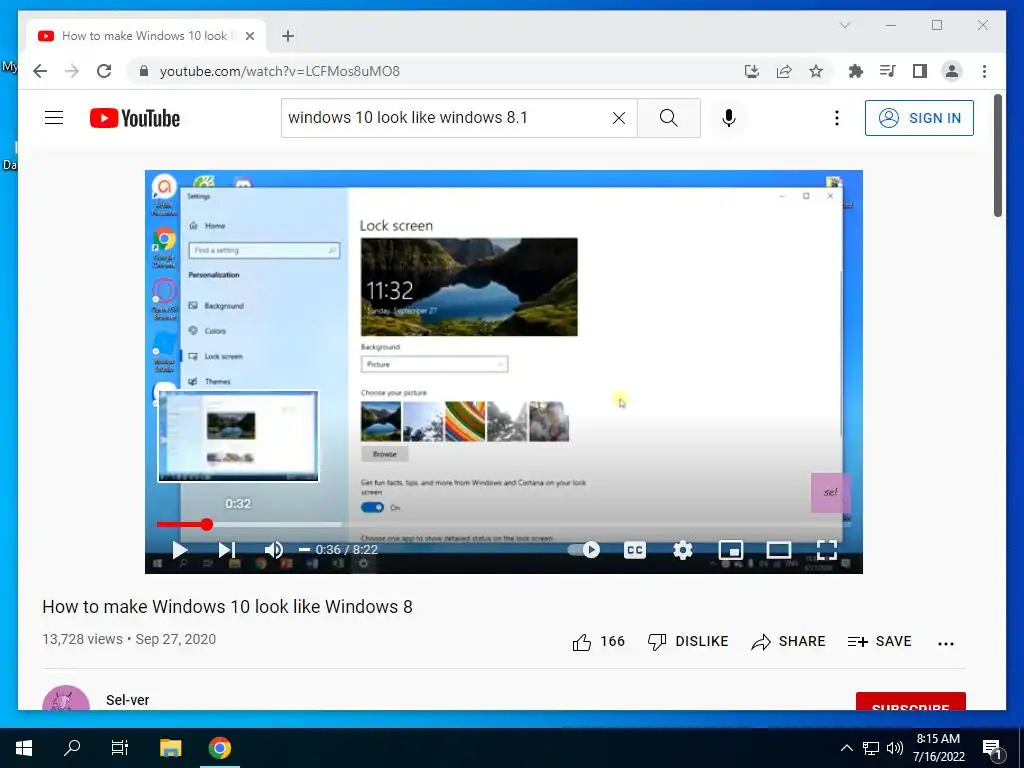
Task: Play the video
Action: tap(180, 550)
